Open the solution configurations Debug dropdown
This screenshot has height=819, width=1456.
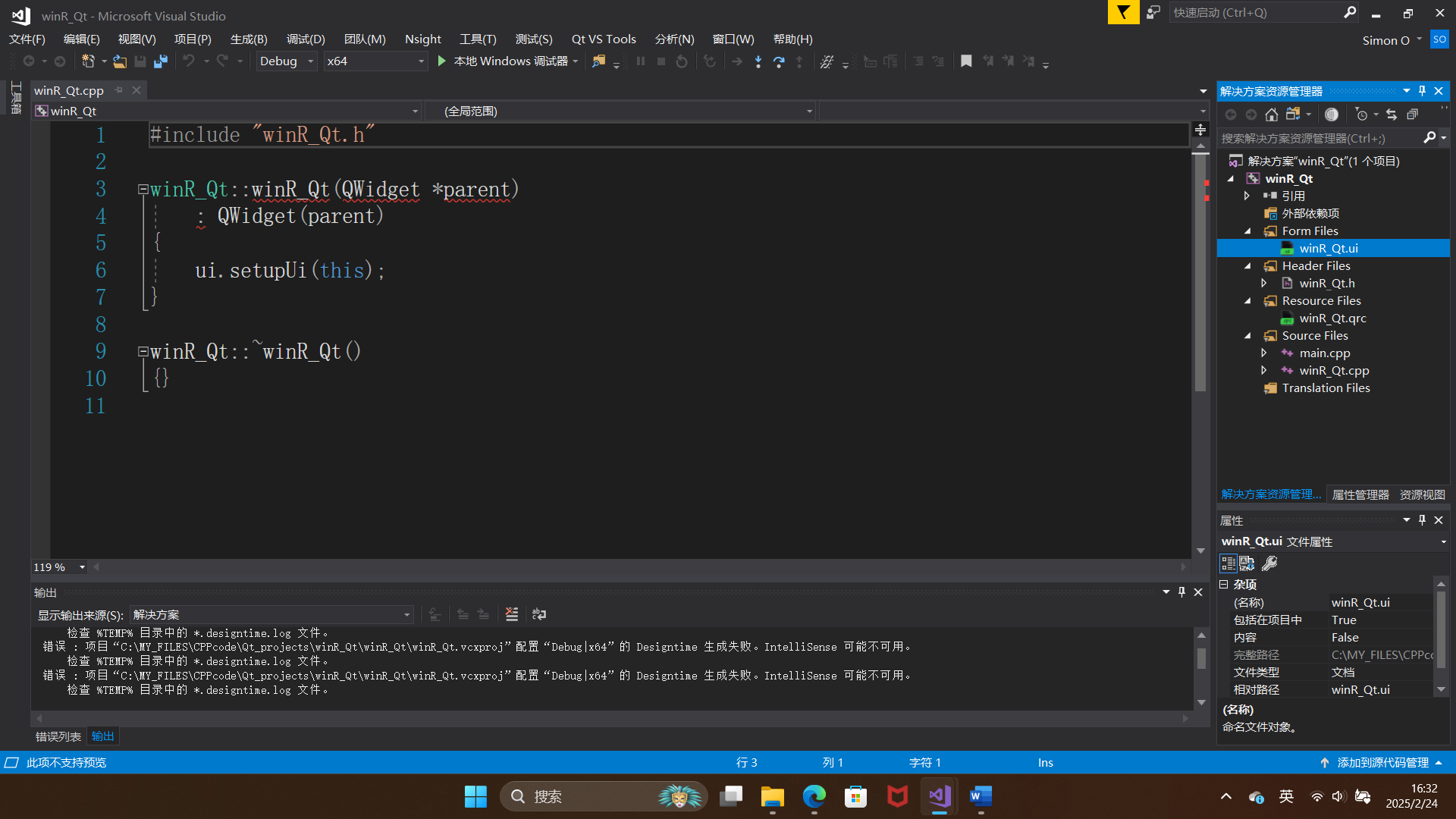286,61
